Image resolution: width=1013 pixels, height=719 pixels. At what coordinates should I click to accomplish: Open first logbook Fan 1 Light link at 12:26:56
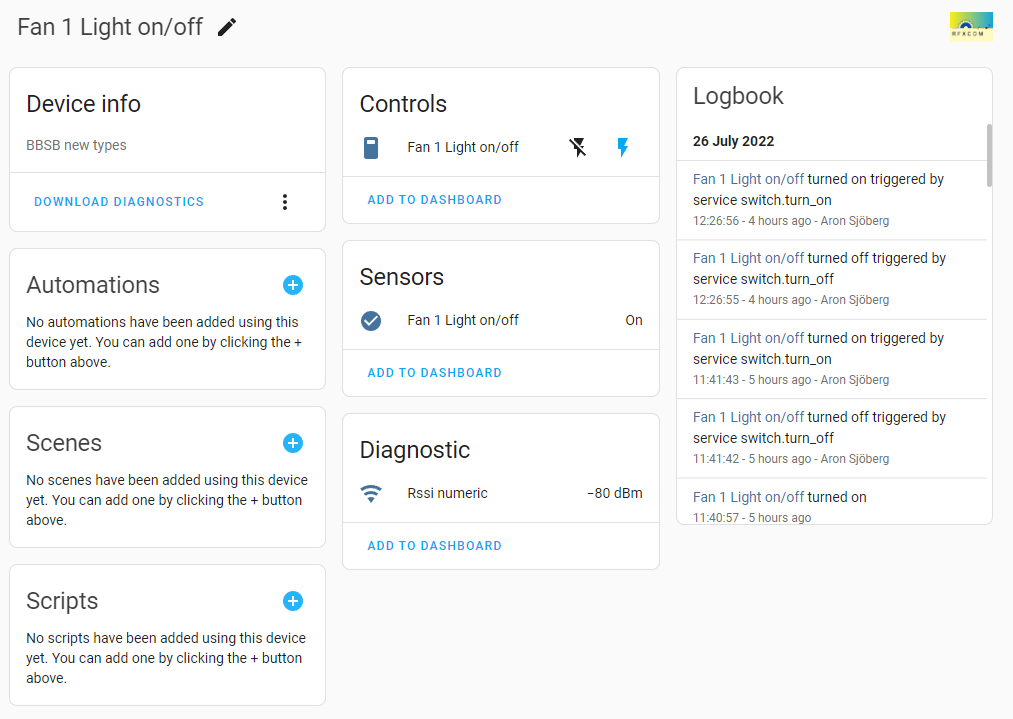click(x=748, y=179)
